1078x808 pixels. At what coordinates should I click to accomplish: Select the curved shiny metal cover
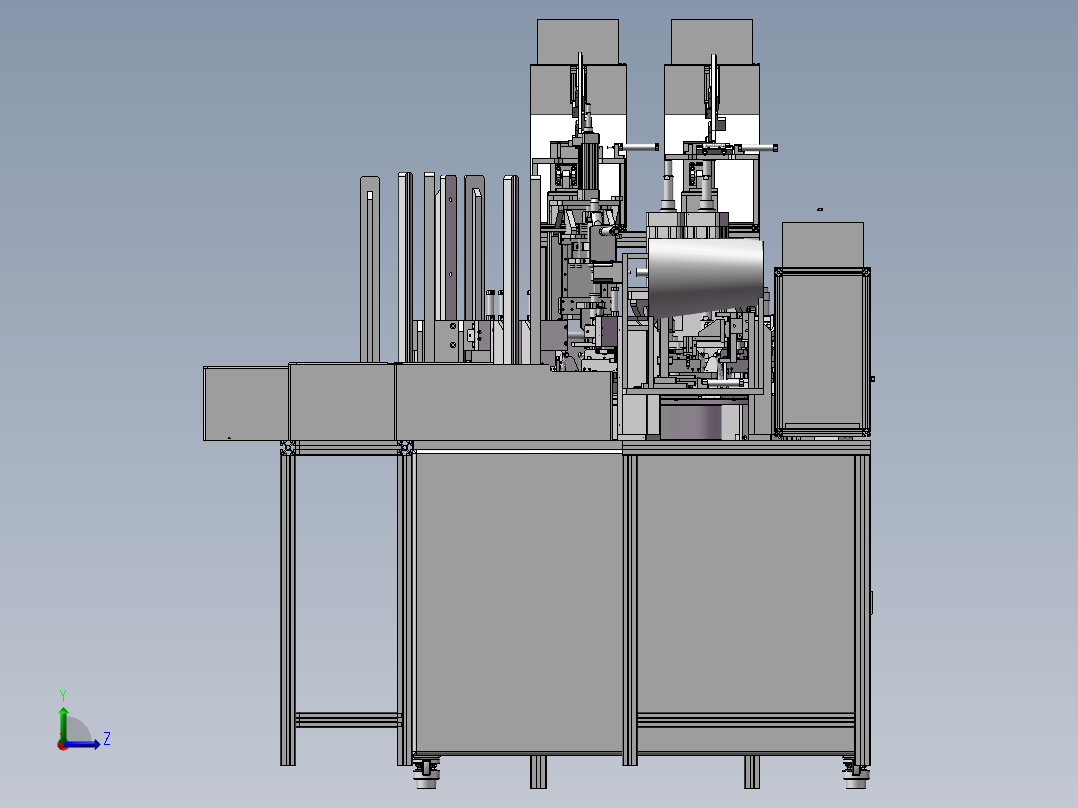(x=704, y=277)
